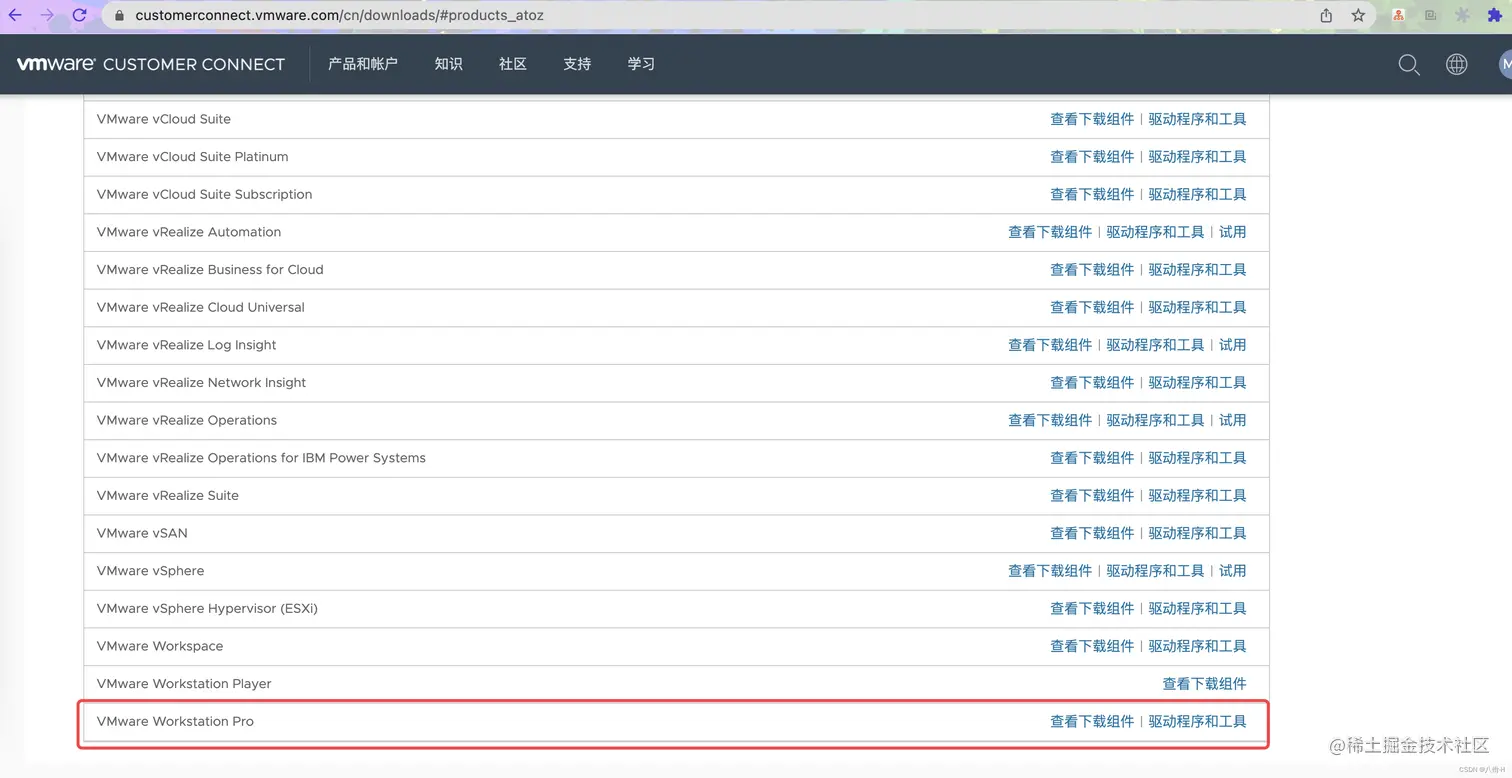The width and height of the screenshot is (1512, 778).
Task: Click 驱动程序和工具 for VMware vSphere
Action: 1155,571
